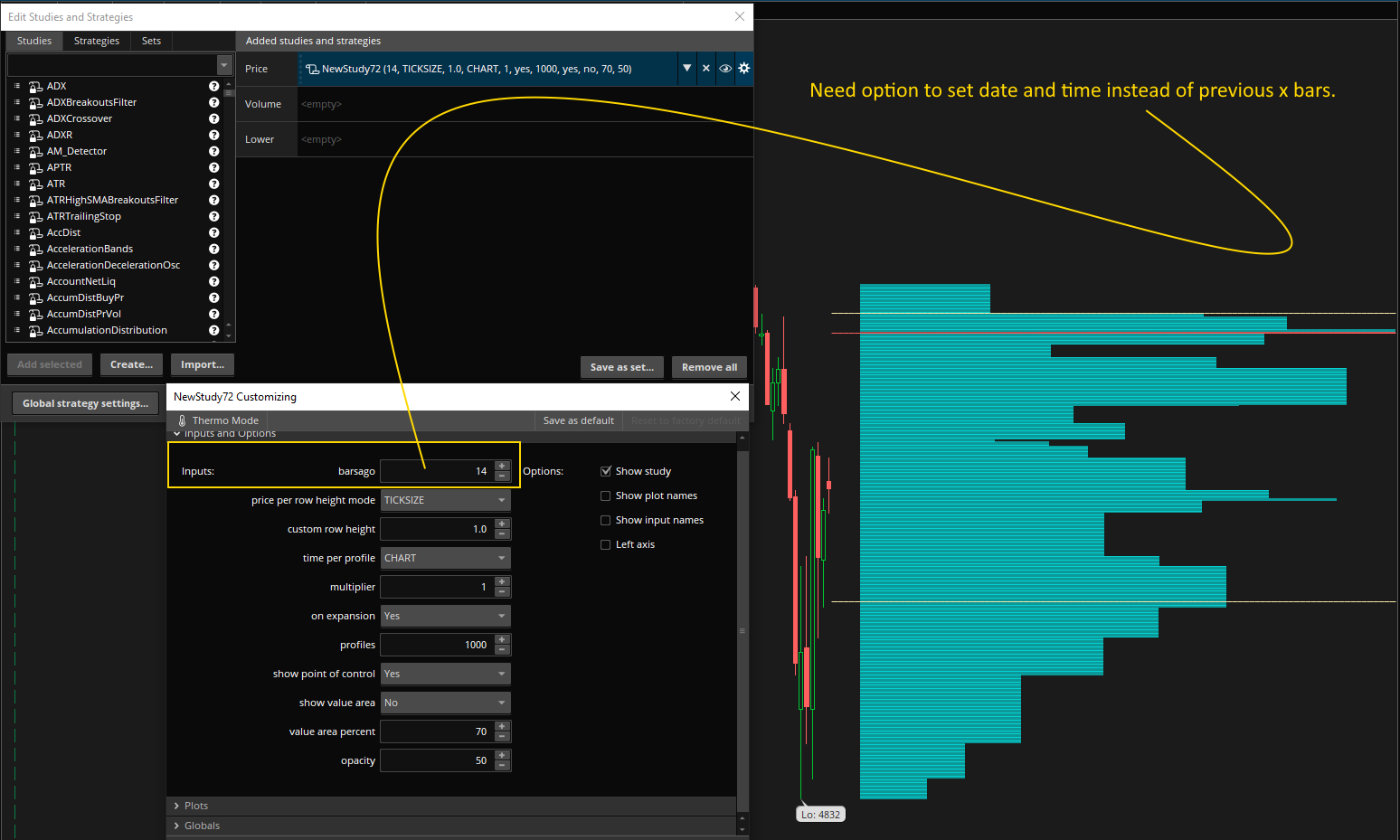The image size is (1400, 840).
Task: Open help icon next to ADXCrossover
Action: [214, 118]
